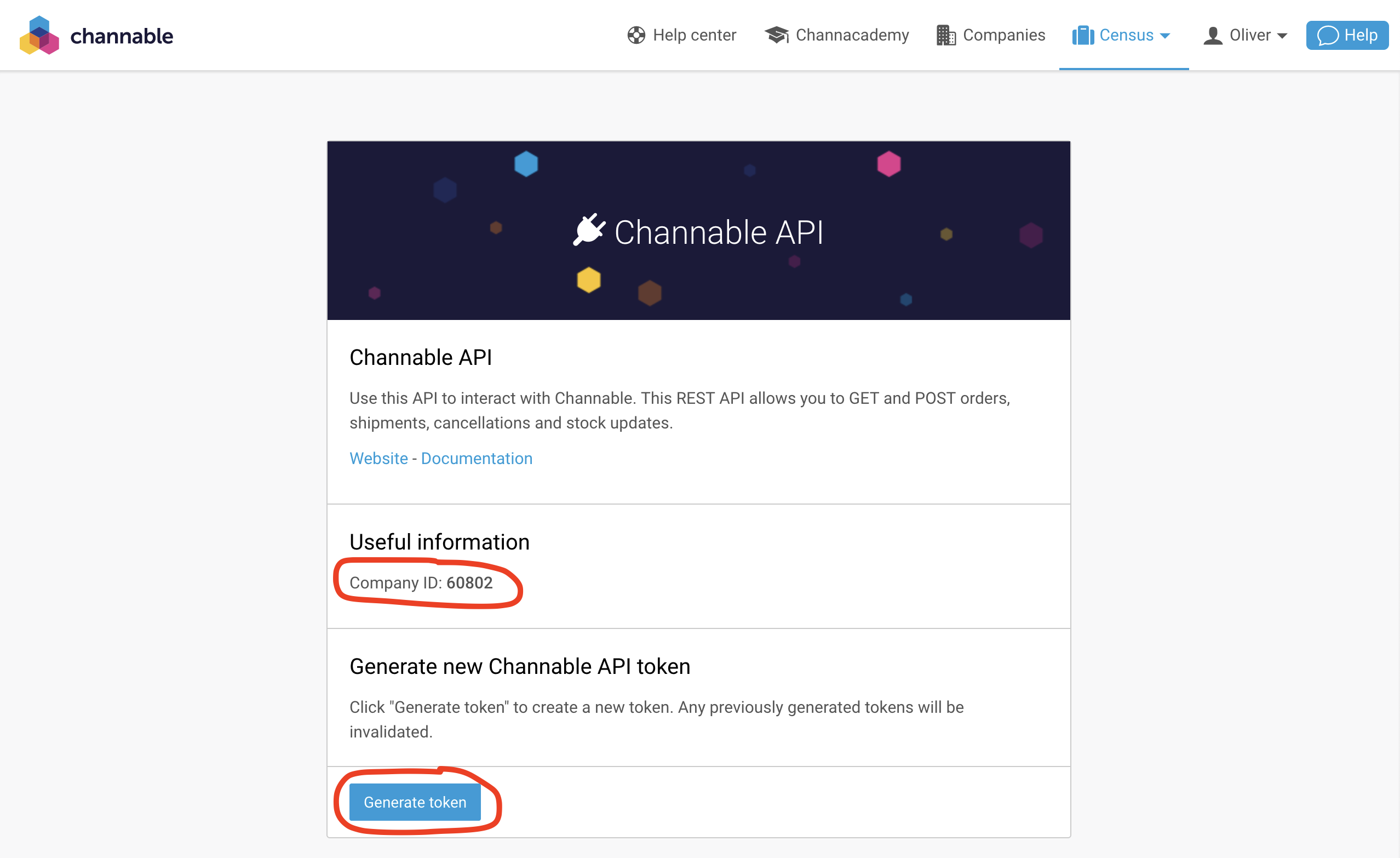1400x858 pixels.
Task: Open the Documentation link
Action: pos(476,459)
